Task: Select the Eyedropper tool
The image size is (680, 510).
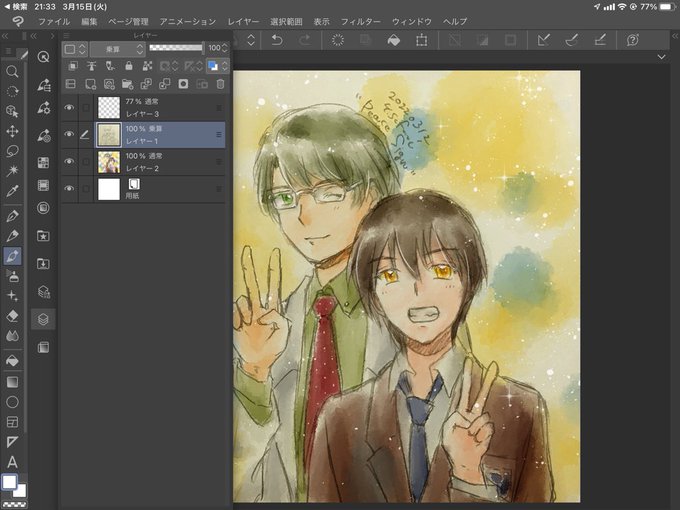Action: coord(12,190)
